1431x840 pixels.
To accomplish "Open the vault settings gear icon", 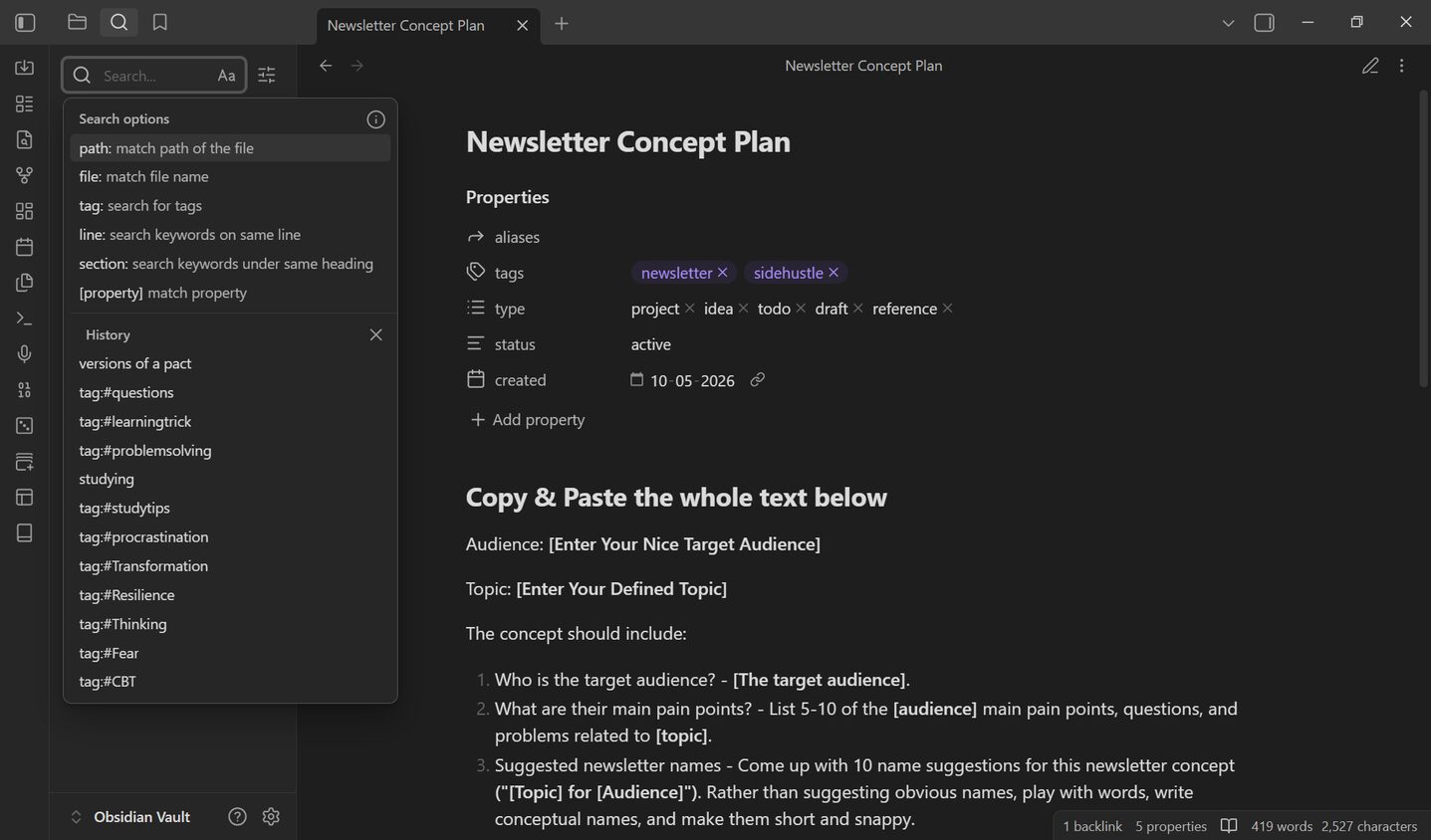I will coord(271,817).
